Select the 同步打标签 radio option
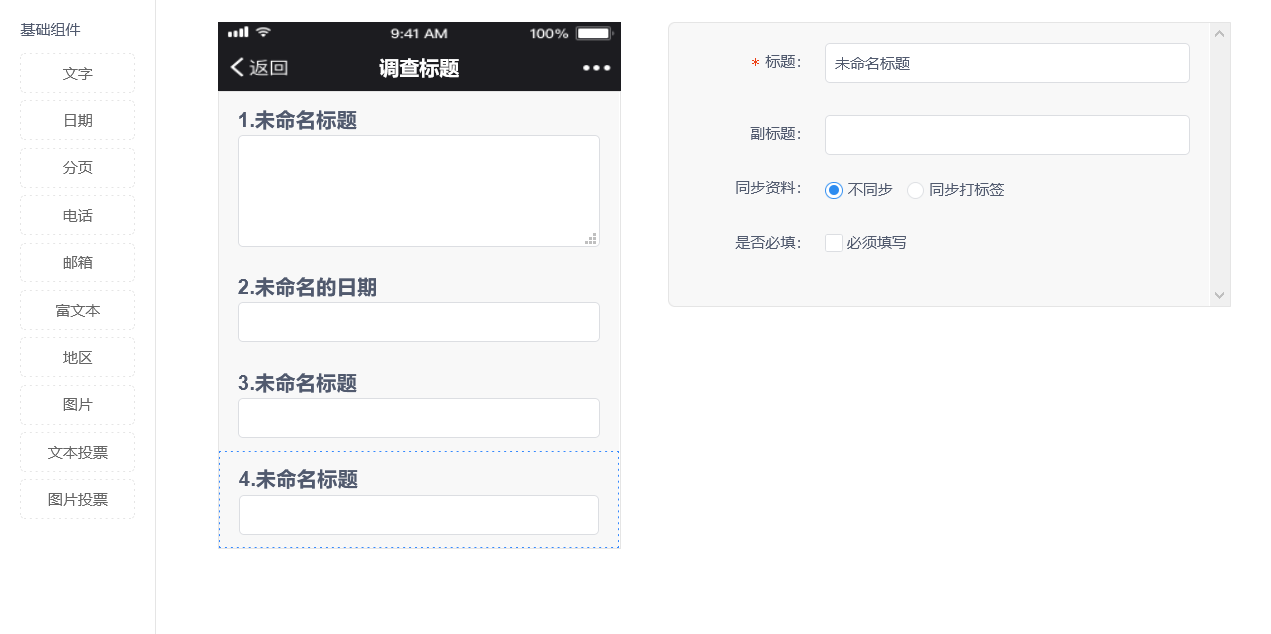 click(x=915, y=190)
